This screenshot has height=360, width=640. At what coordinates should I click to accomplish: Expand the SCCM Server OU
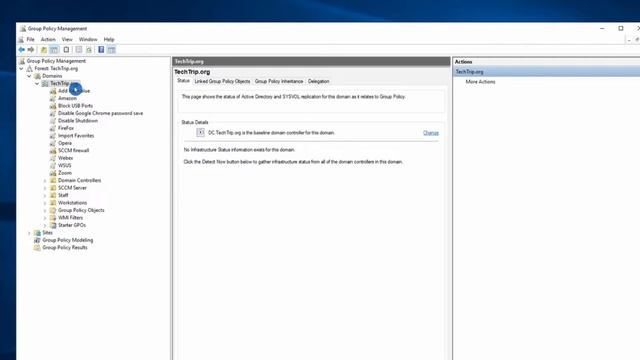tap(45, 188)
